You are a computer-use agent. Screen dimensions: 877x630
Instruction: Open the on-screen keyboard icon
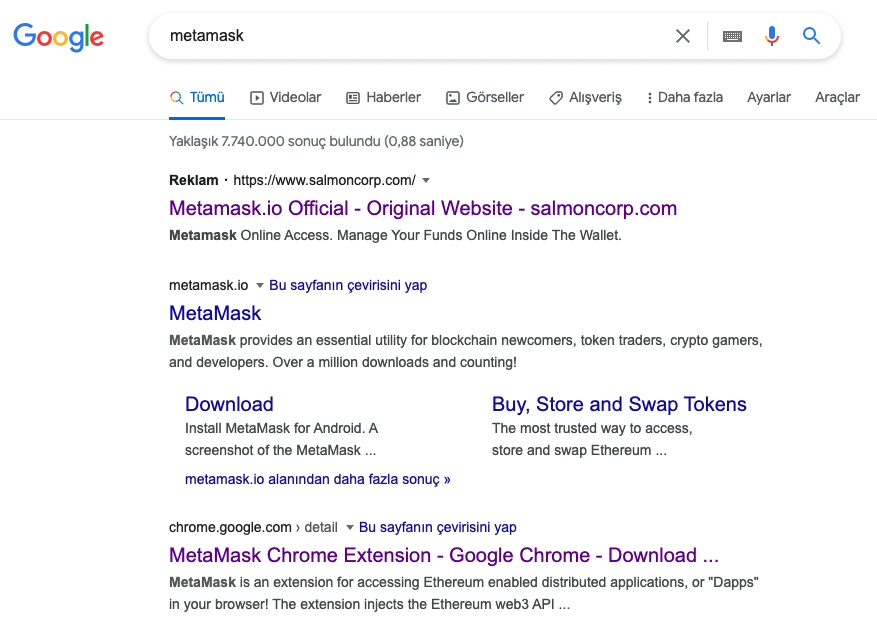[x=732, y=36]
